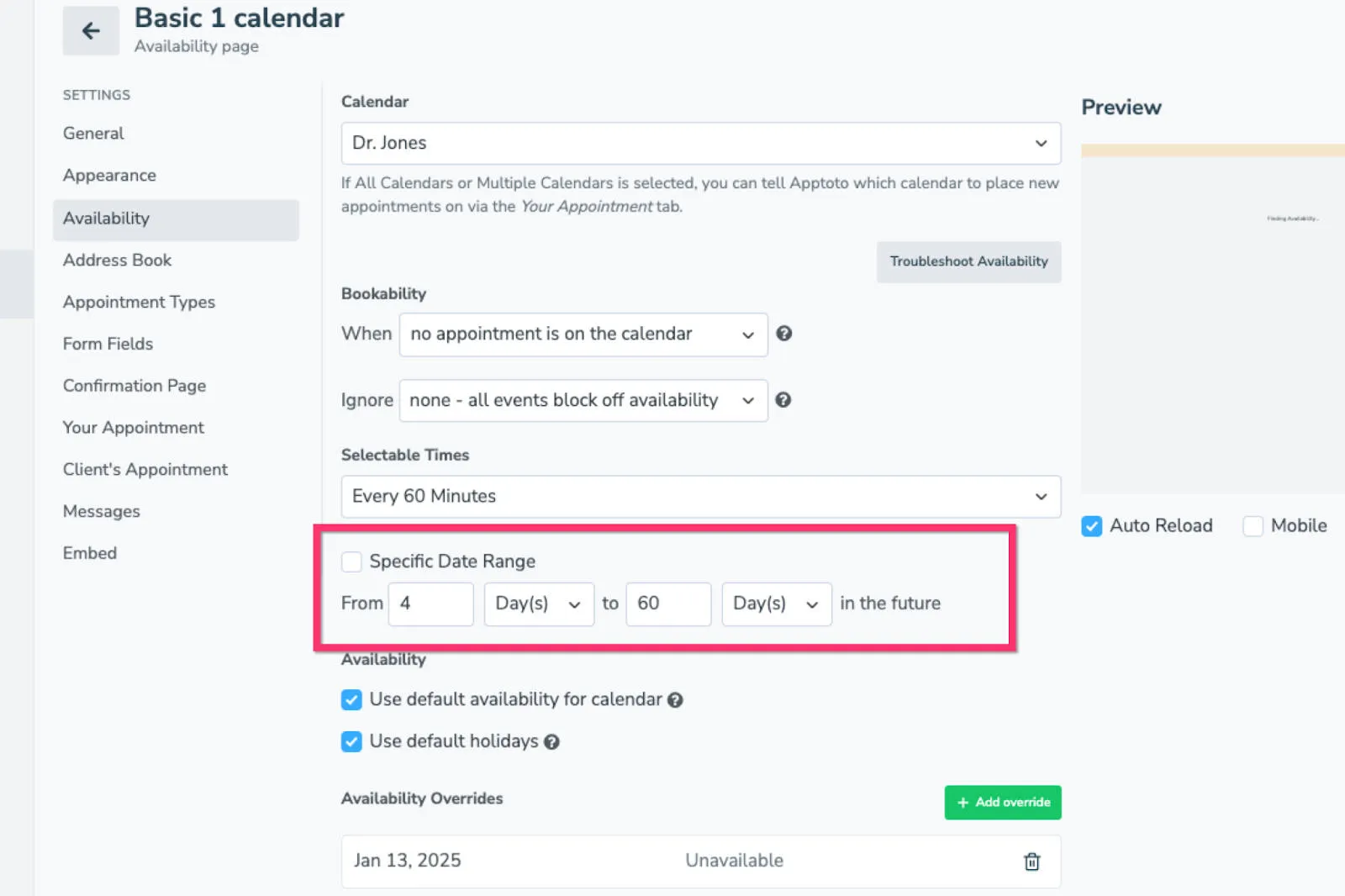Open the first Day(s) unit dropdown

[x=538, y=603]
